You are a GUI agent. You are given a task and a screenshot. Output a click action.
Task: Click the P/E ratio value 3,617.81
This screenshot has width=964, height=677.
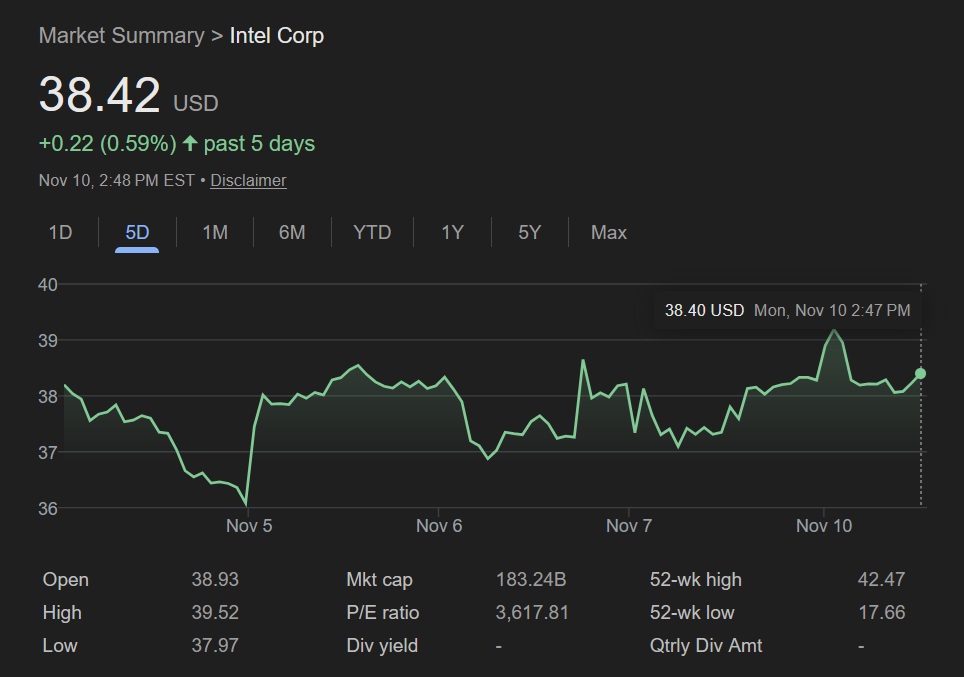(x=532, y=613)
